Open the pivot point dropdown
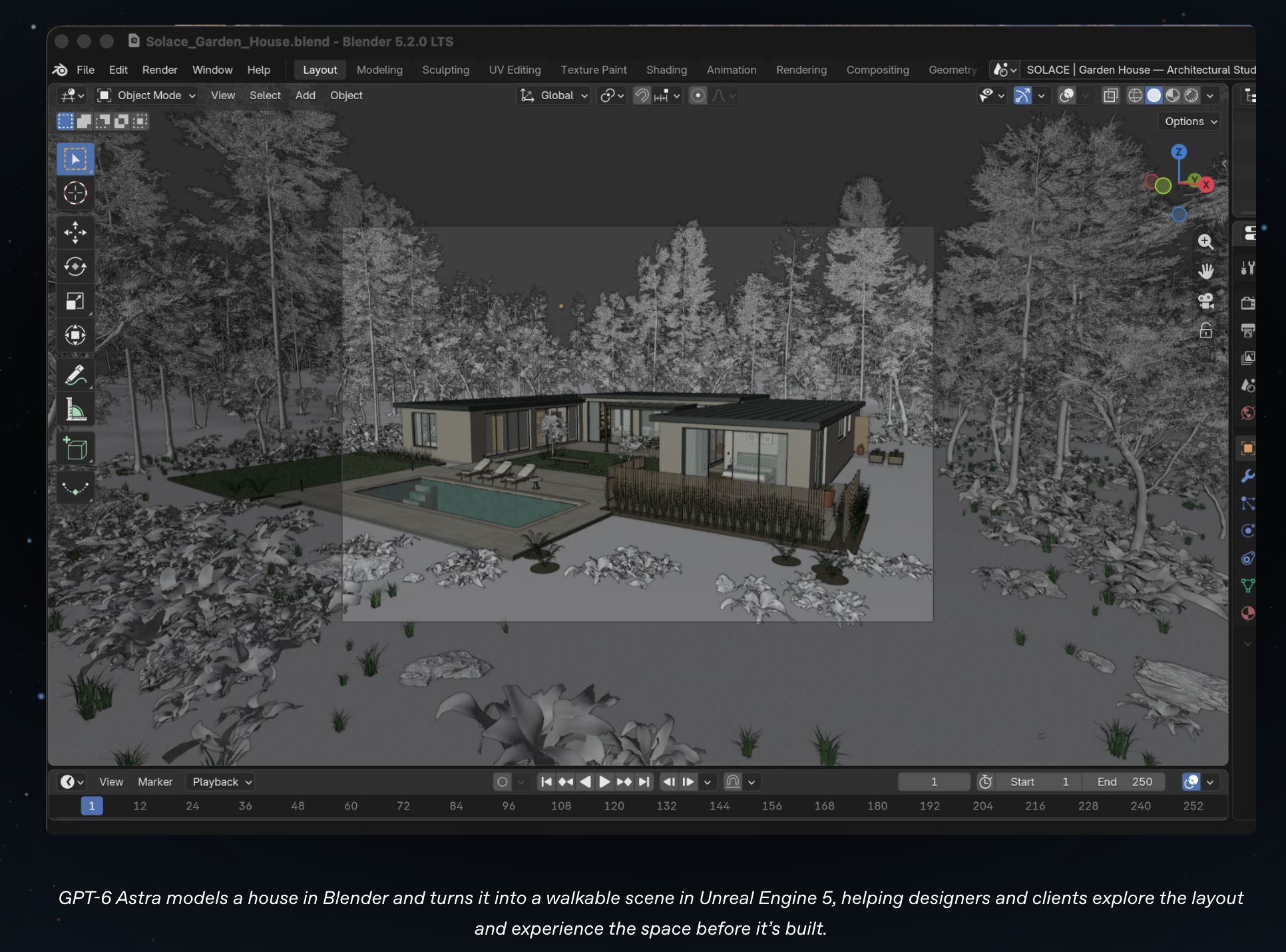 click(612, 95)
